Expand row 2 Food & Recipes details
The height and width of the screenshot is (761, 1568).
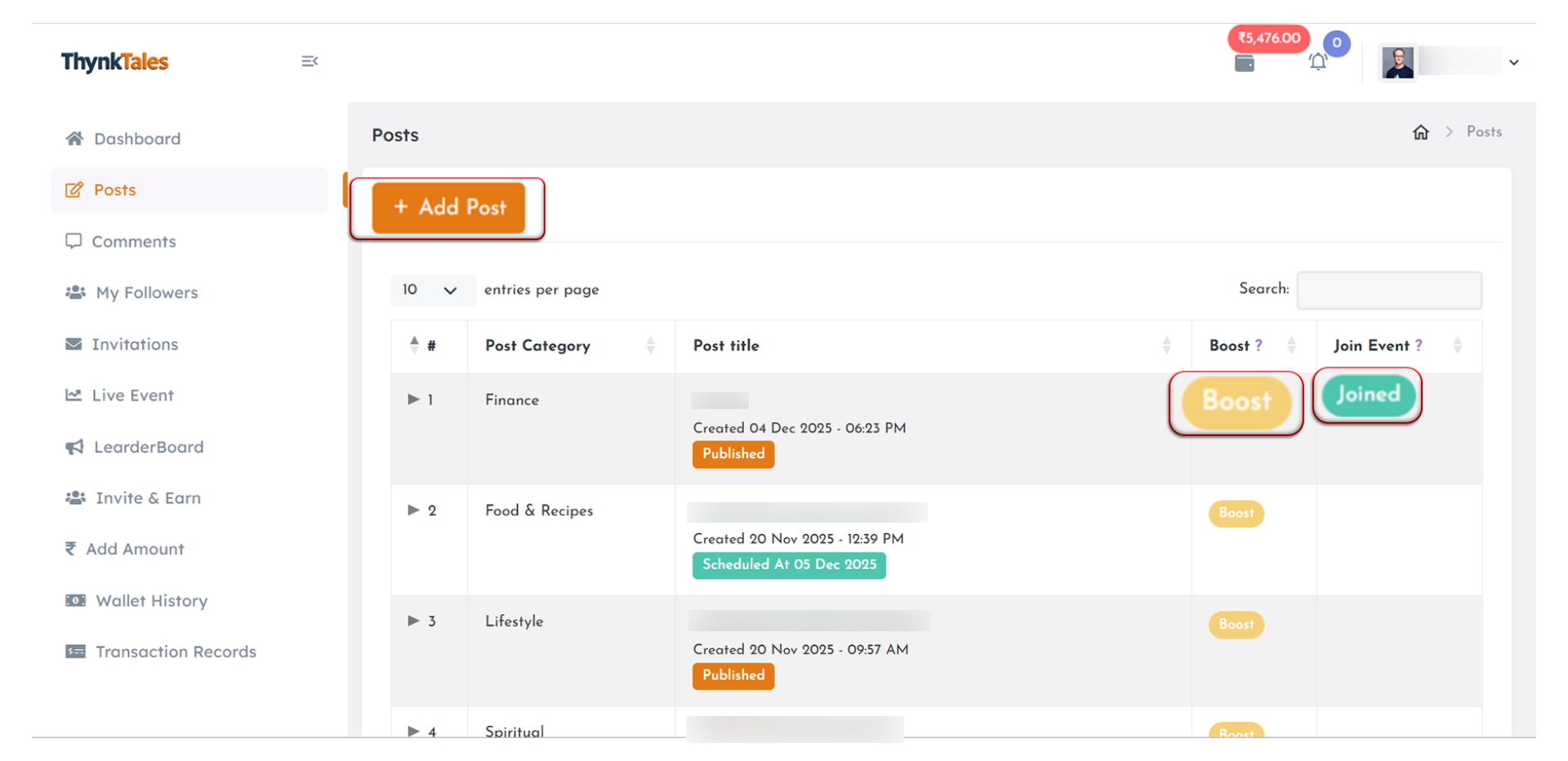(x=413, y=510)
